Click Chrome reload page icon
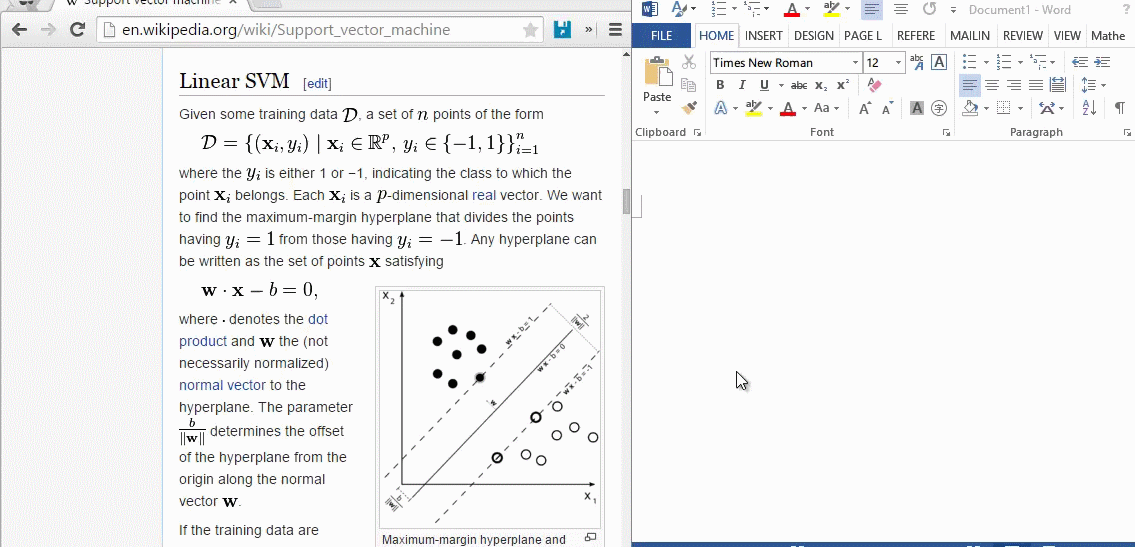Image resolution: width=1135 pixels, height=547 pixels. [77, 30]
